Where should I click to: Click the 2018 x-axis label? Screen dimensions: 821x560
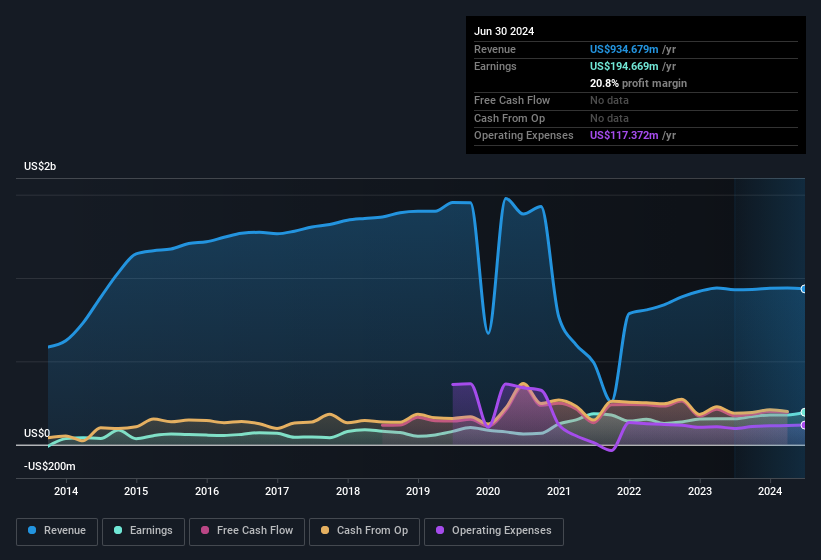click(348, 491)
